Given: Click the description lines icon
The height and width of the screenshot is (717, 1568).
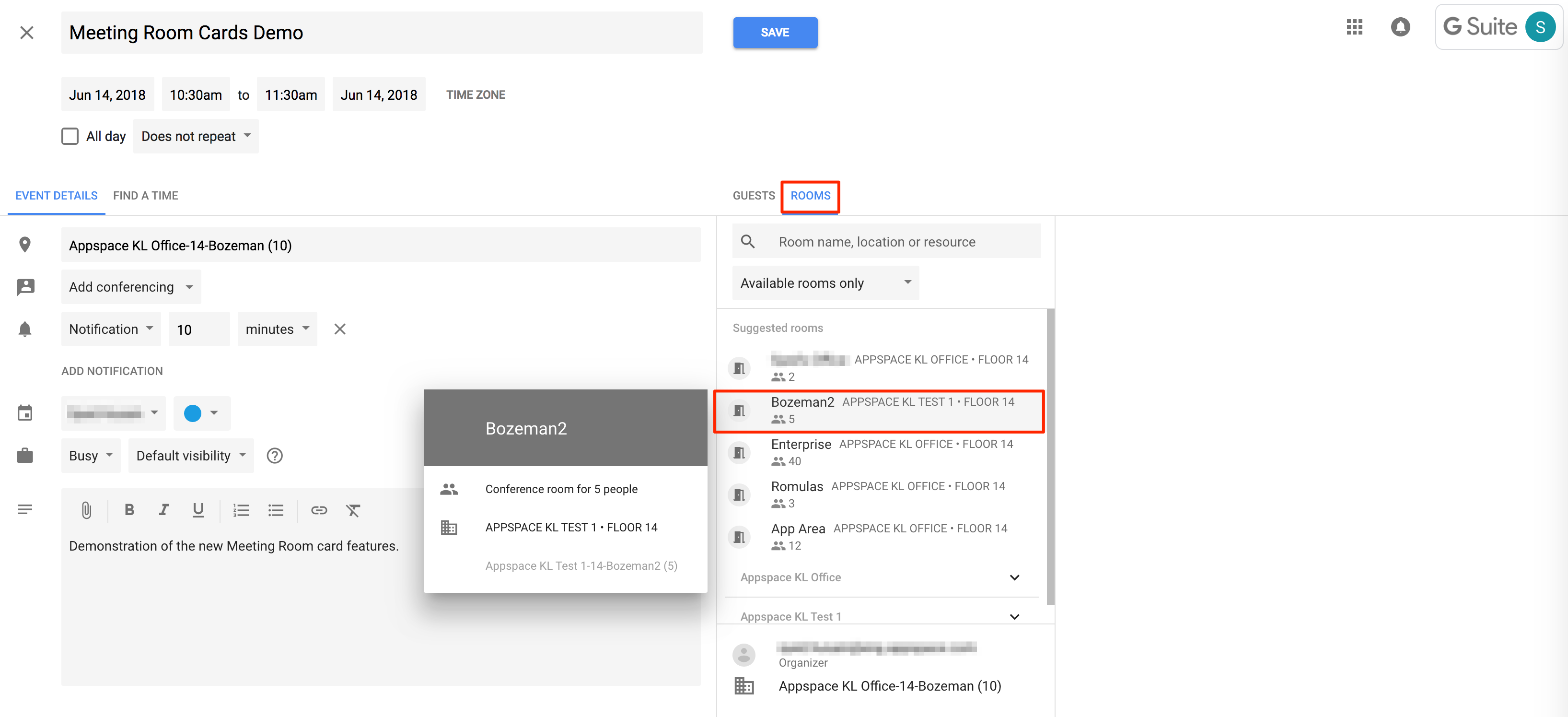Looking at the screenshot, I should click(25, 509).
